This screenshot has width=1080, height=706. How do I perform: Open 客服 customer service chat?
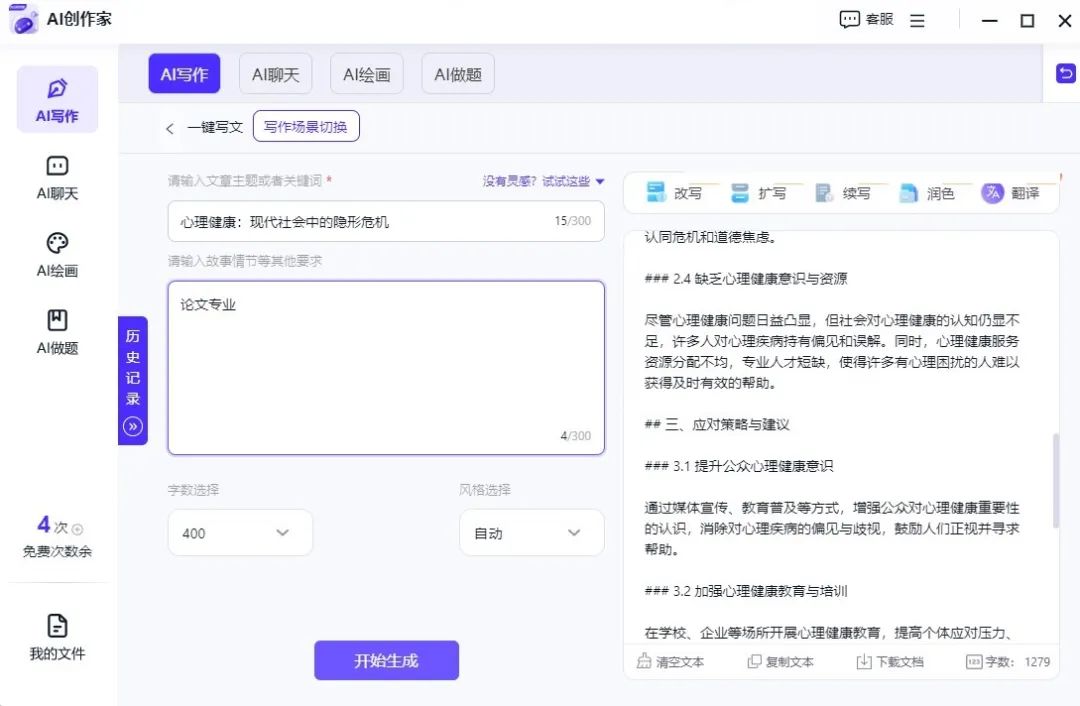point(866,19)
